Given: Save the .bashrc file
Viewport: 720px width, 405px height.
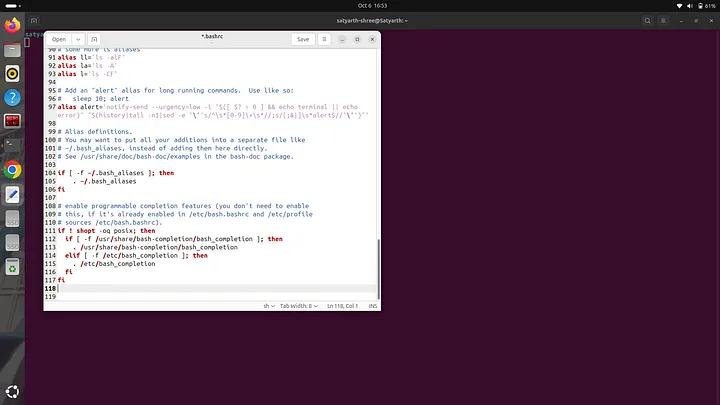Looking at the screenshot, I should (x=303, y=39).
